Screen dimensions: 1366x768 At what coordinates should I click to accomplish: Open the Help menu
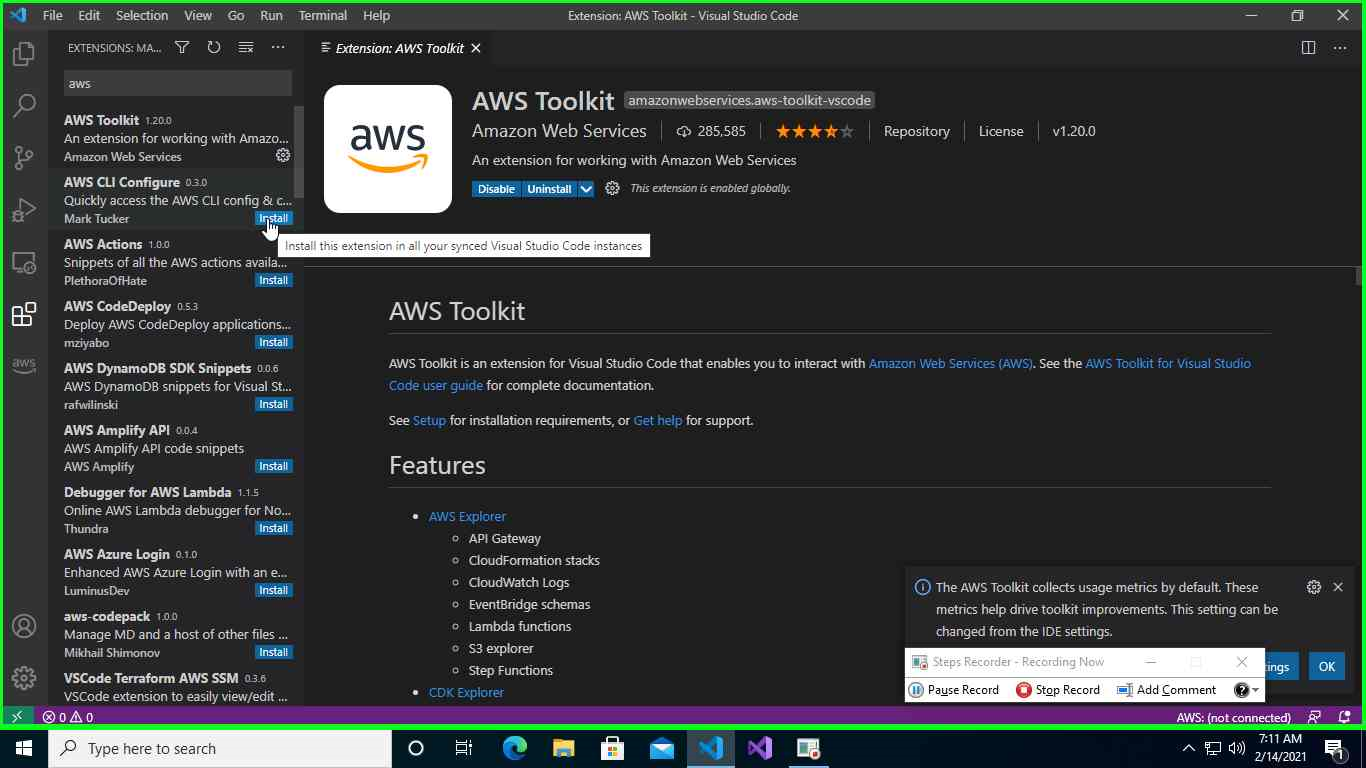377,16
